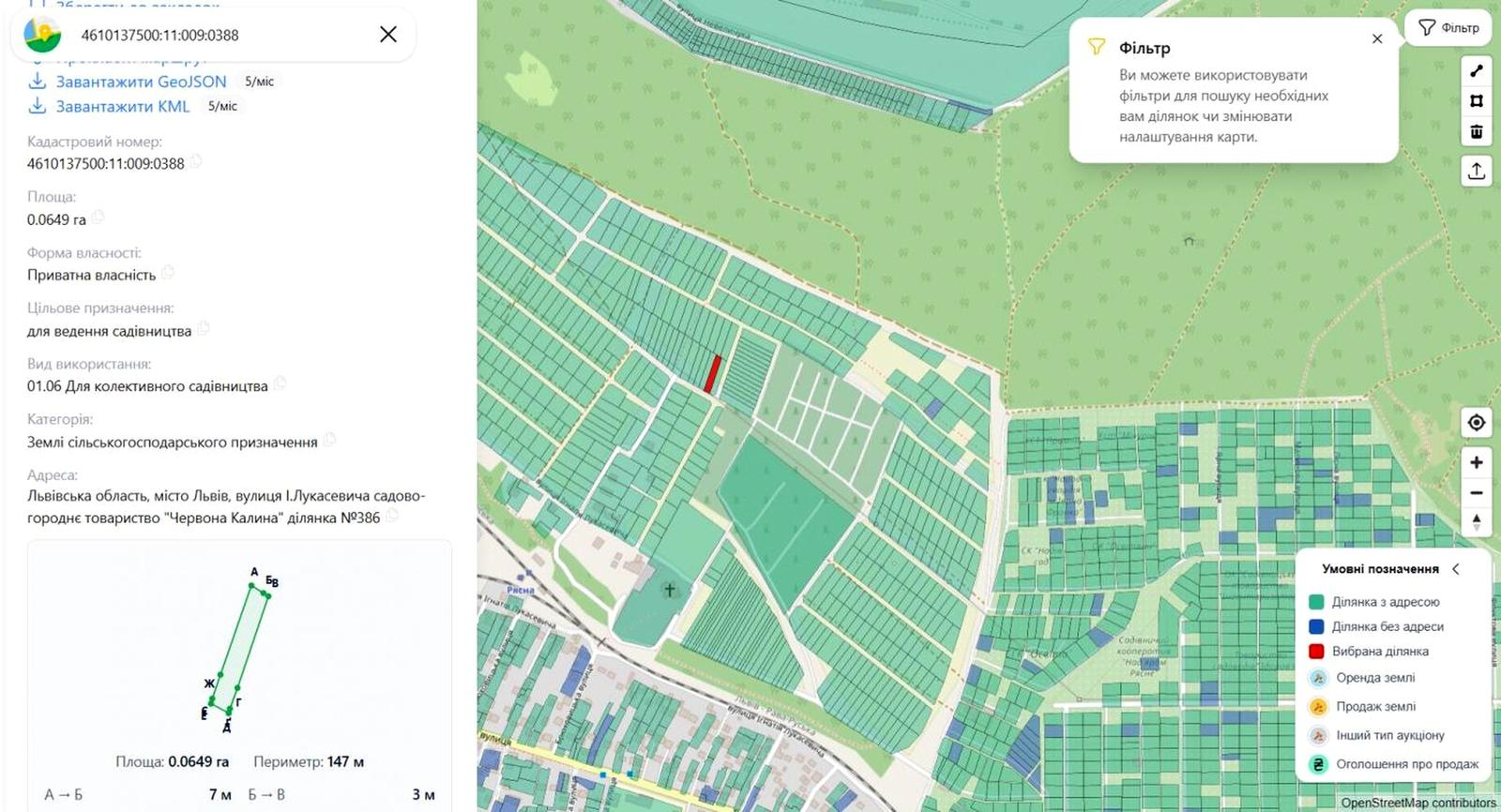Viewport: 1501px width, 812px height.
Task: Click the share/export map icon
Action: [1477, 171]
